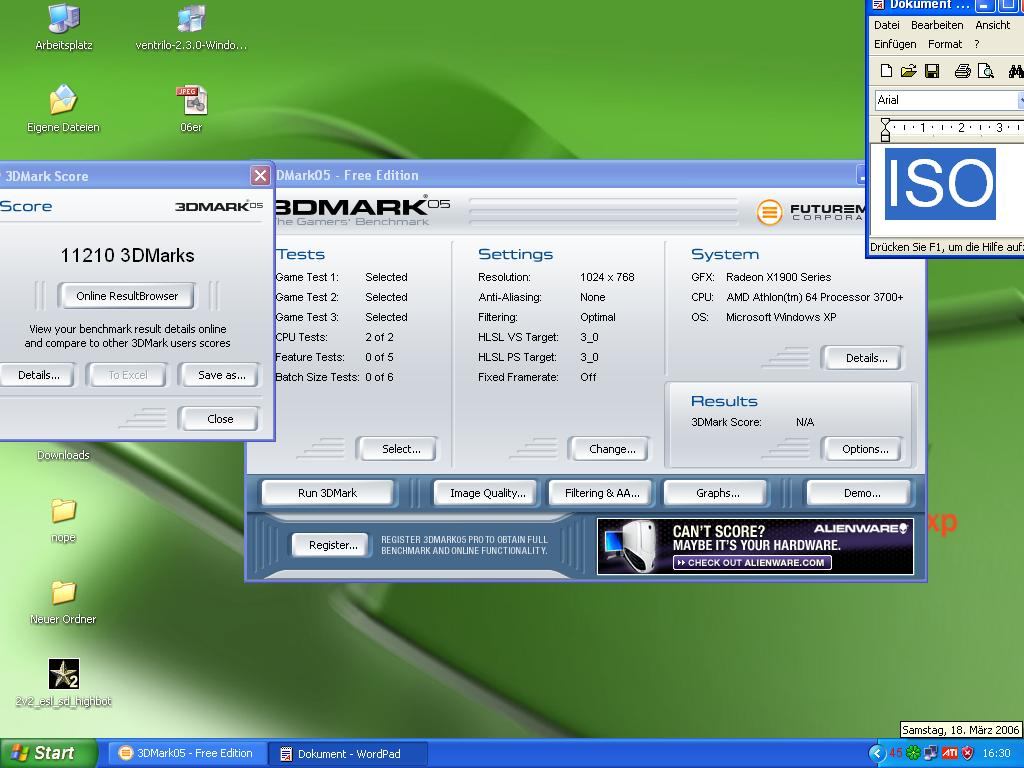
Task: Click the Open file icon in WordPad
Action: (908, 71)
